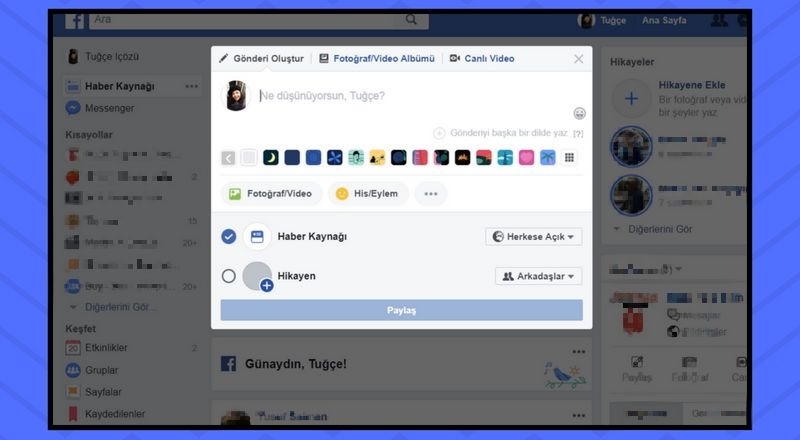This screenshot has width=800, height=440.
Task: Click the Paylaş button
Action: (x=401, y=310)
